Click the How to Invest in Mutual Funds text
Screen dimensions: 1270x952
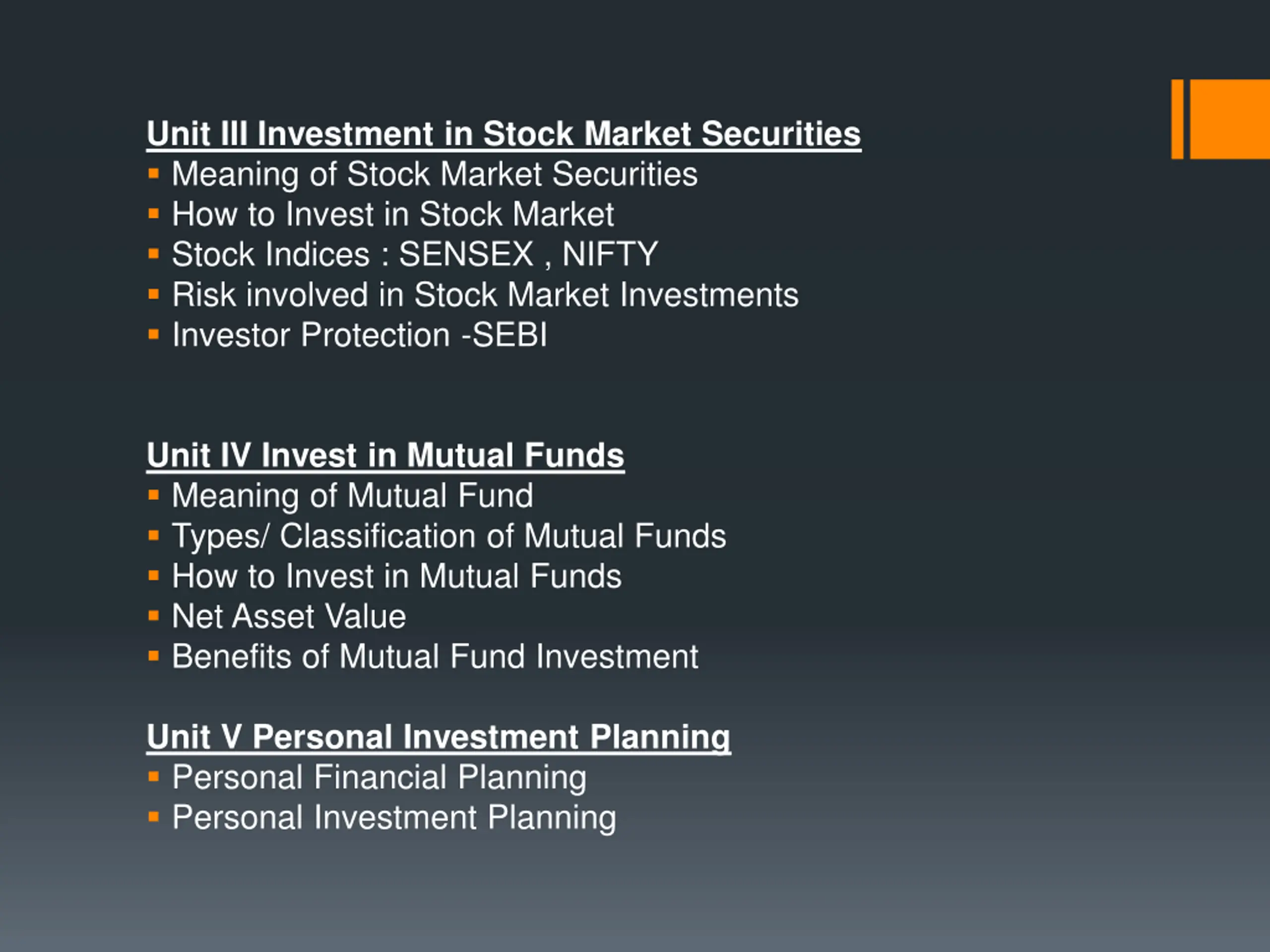[x=396, y=576]
